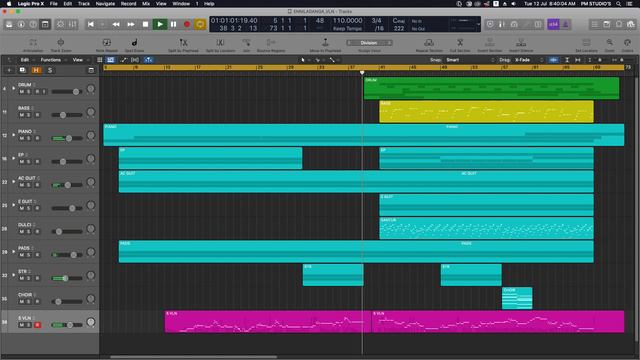Open the Note Pads icon

pos(607,24)
